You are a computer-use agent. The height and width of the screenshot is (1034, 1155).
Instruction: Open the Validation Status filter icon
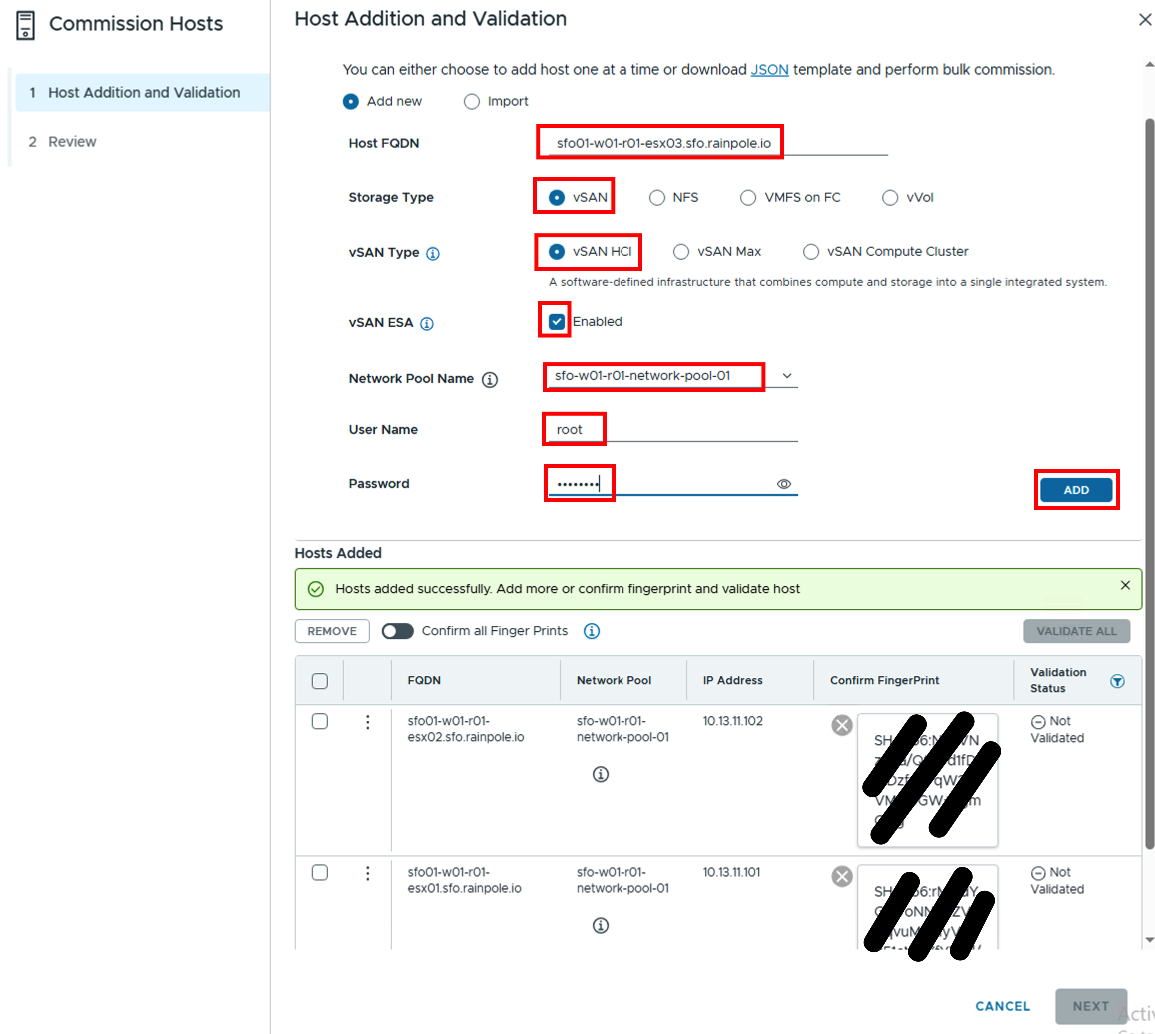click(1117, 680)
